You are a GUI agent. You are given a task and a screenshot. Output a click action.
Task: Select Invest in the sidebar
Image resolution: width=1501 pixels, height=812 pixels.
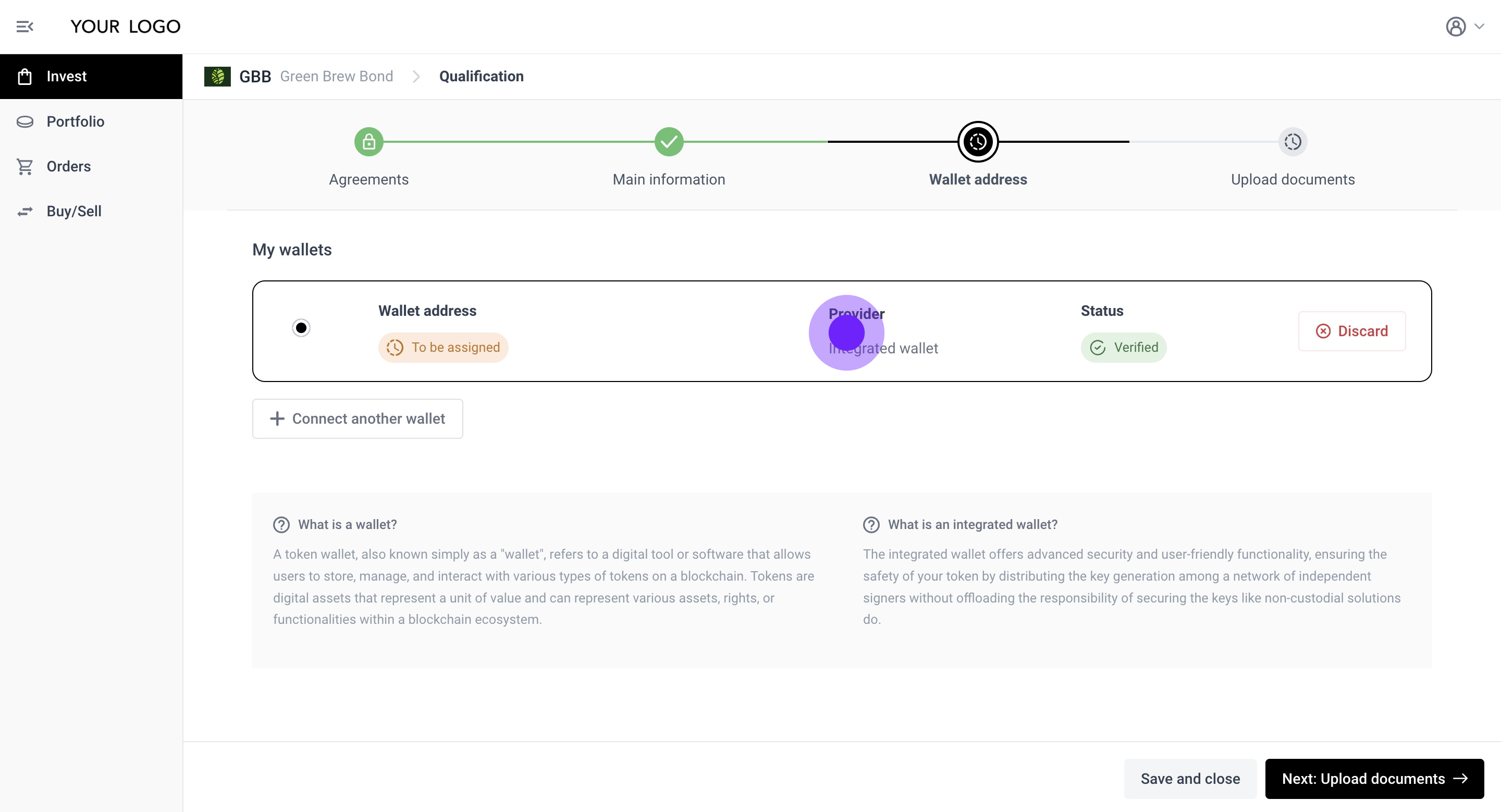coord(66,76)
